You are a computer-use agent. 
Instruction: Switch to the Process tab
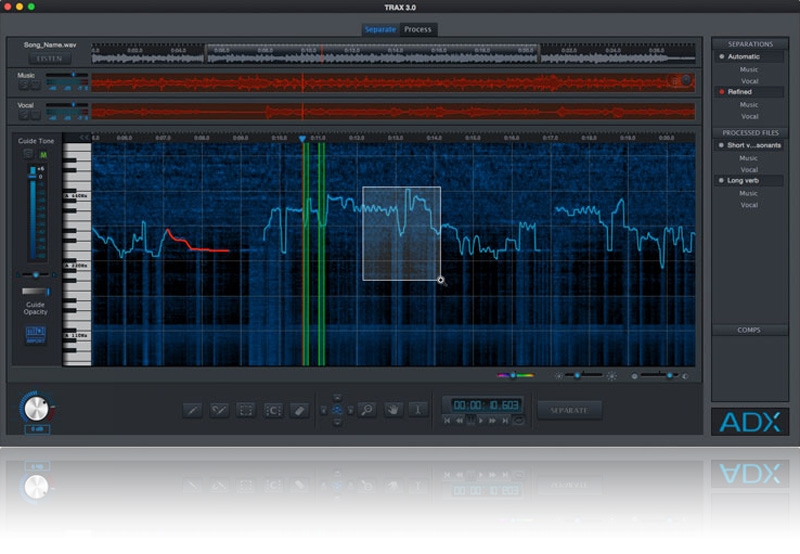(418, 30)
